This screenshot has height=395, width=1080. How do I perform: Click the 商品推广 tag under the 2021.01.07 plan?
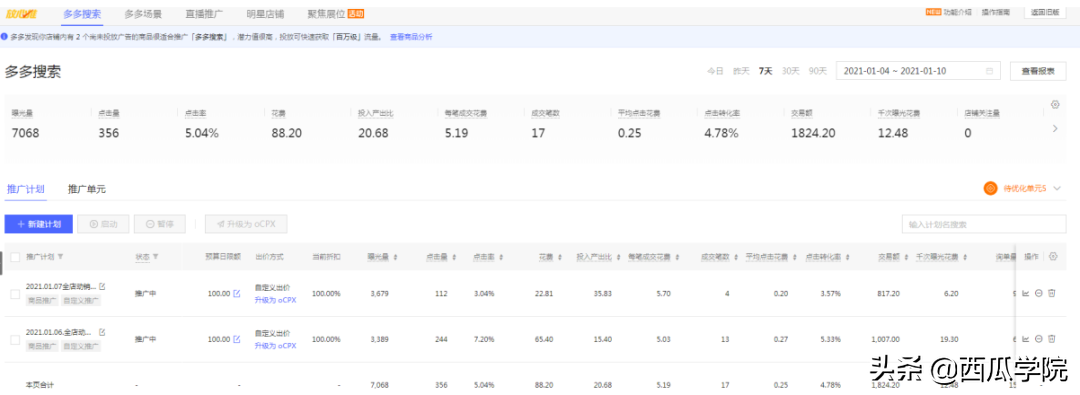[42, 300]
